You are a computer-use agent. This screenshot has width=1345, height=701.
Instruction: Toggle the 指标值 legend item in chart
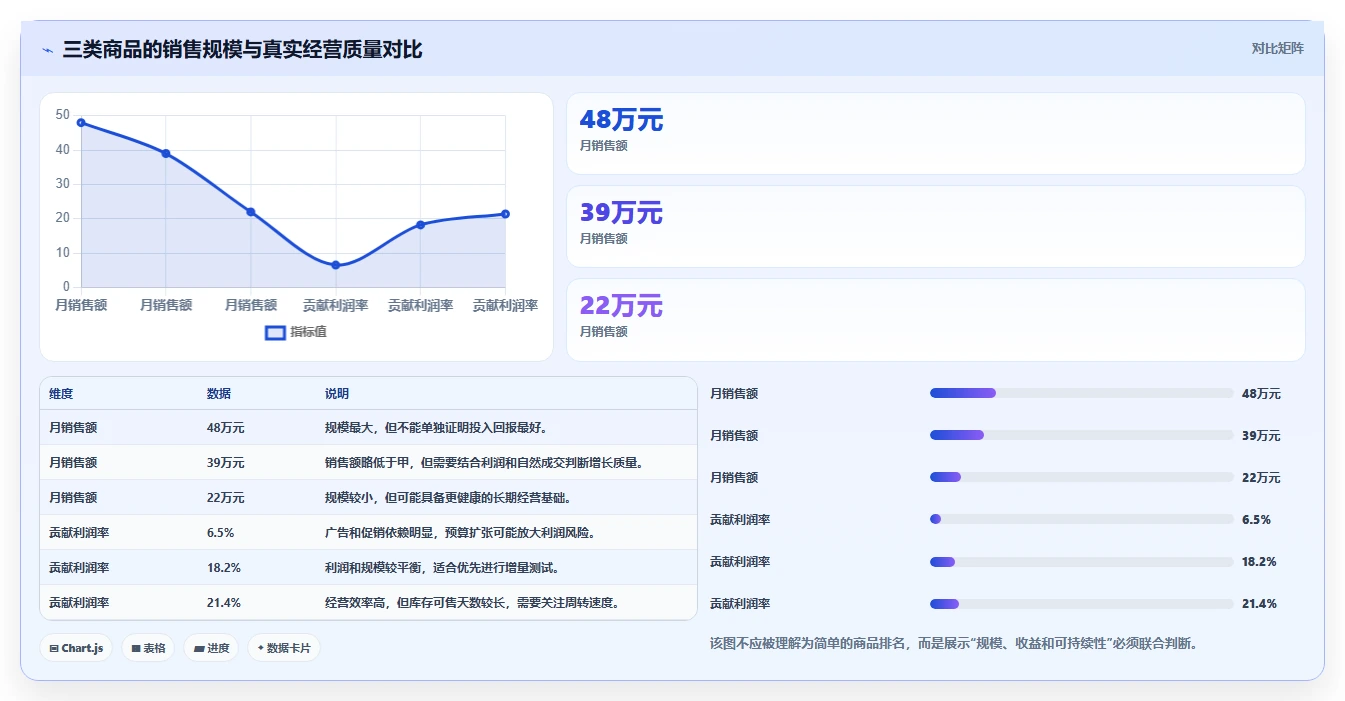[296, 332]
